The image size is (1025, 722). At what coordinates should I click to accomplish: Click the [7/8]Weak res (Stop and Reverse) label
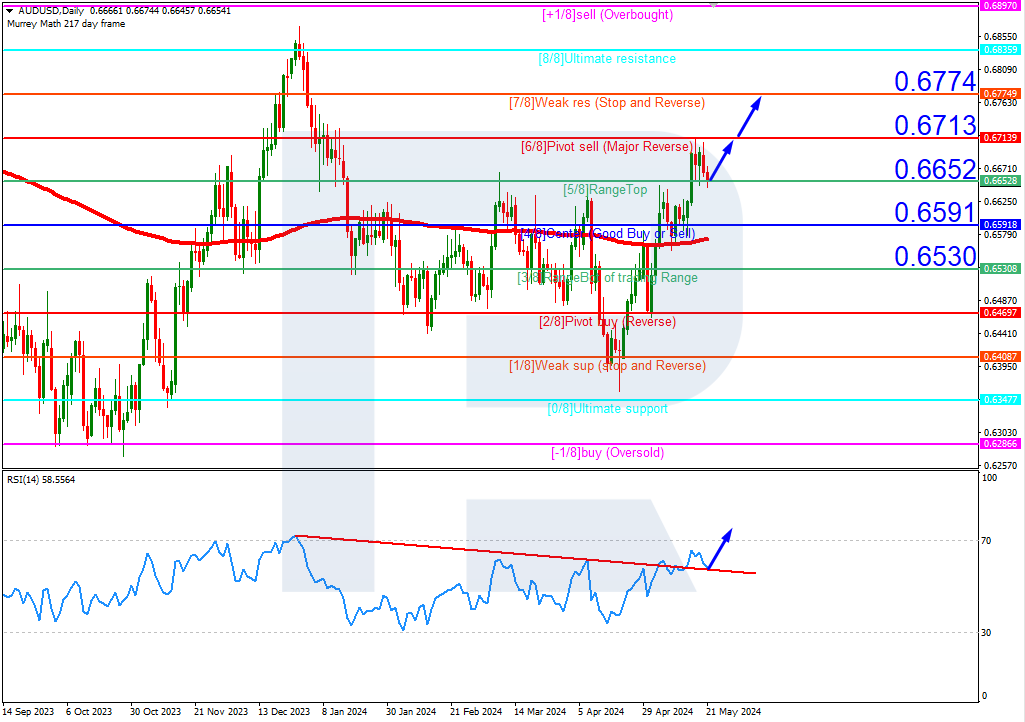tap(607, 103)
